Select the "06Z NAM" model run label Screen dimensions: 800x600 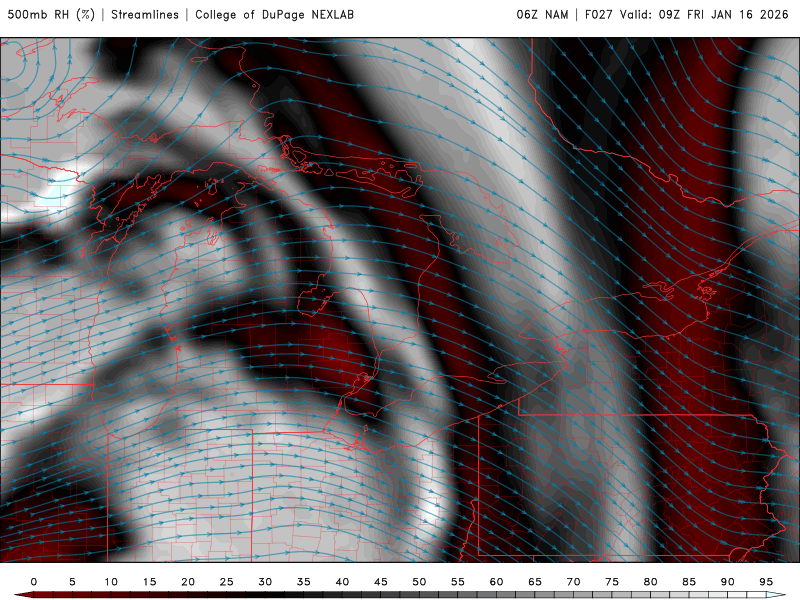tap(542, 14)
